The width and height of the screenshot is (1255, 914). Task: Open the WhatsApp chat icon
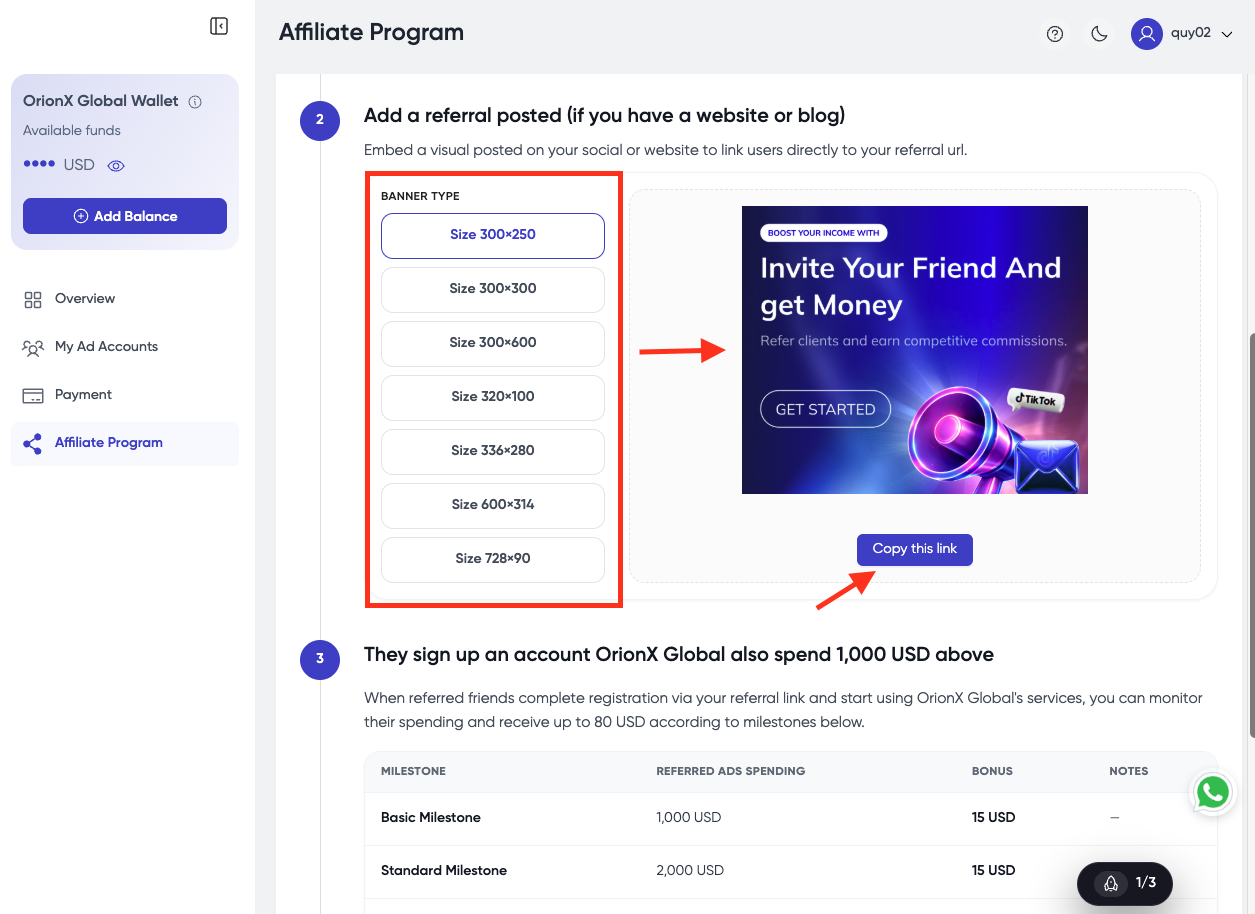coord(1212,793)
